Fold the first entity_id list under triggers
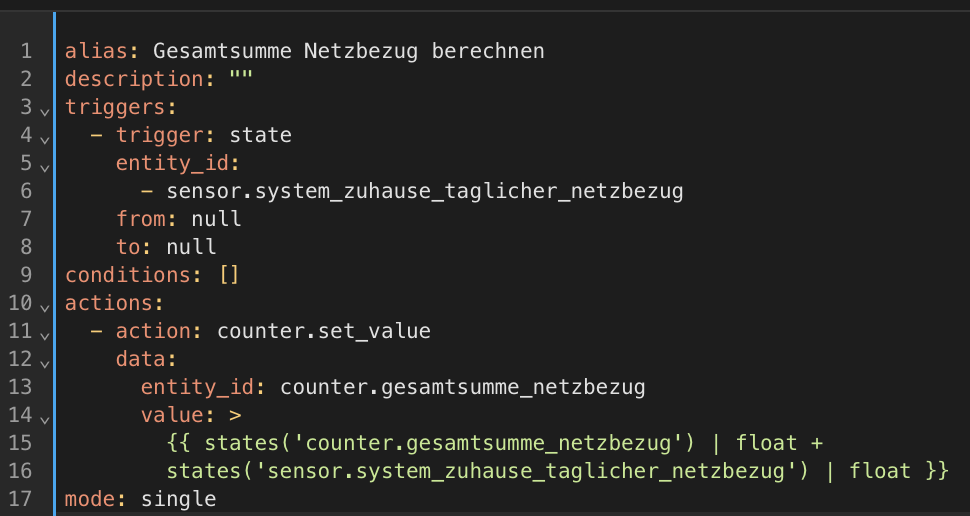Viewport: 970px width, 516px height. point(45,164)
